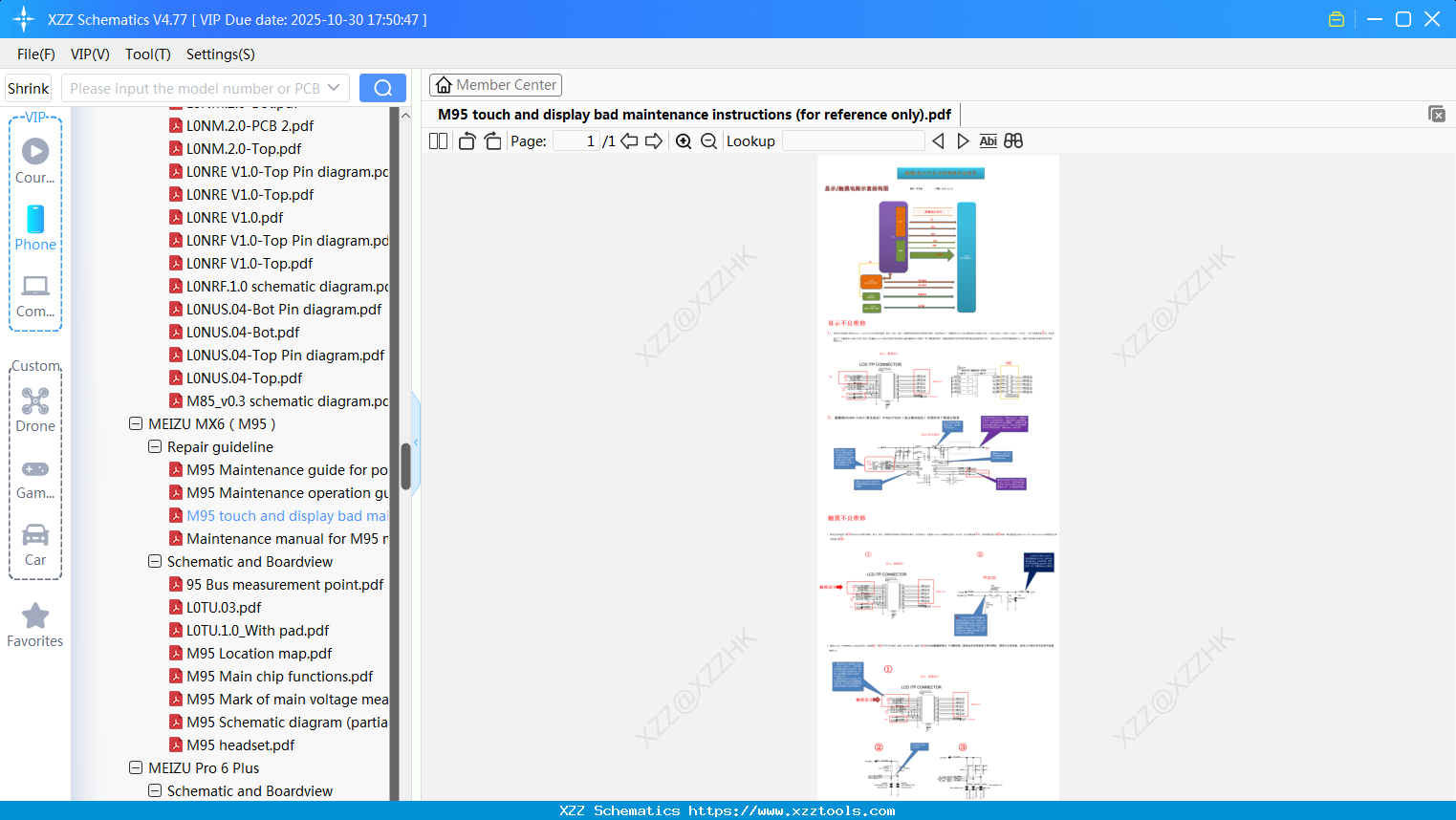Select the M95 touch and display PDF tab
Viewport: 1456px width, 820px height.
[695, 115]
